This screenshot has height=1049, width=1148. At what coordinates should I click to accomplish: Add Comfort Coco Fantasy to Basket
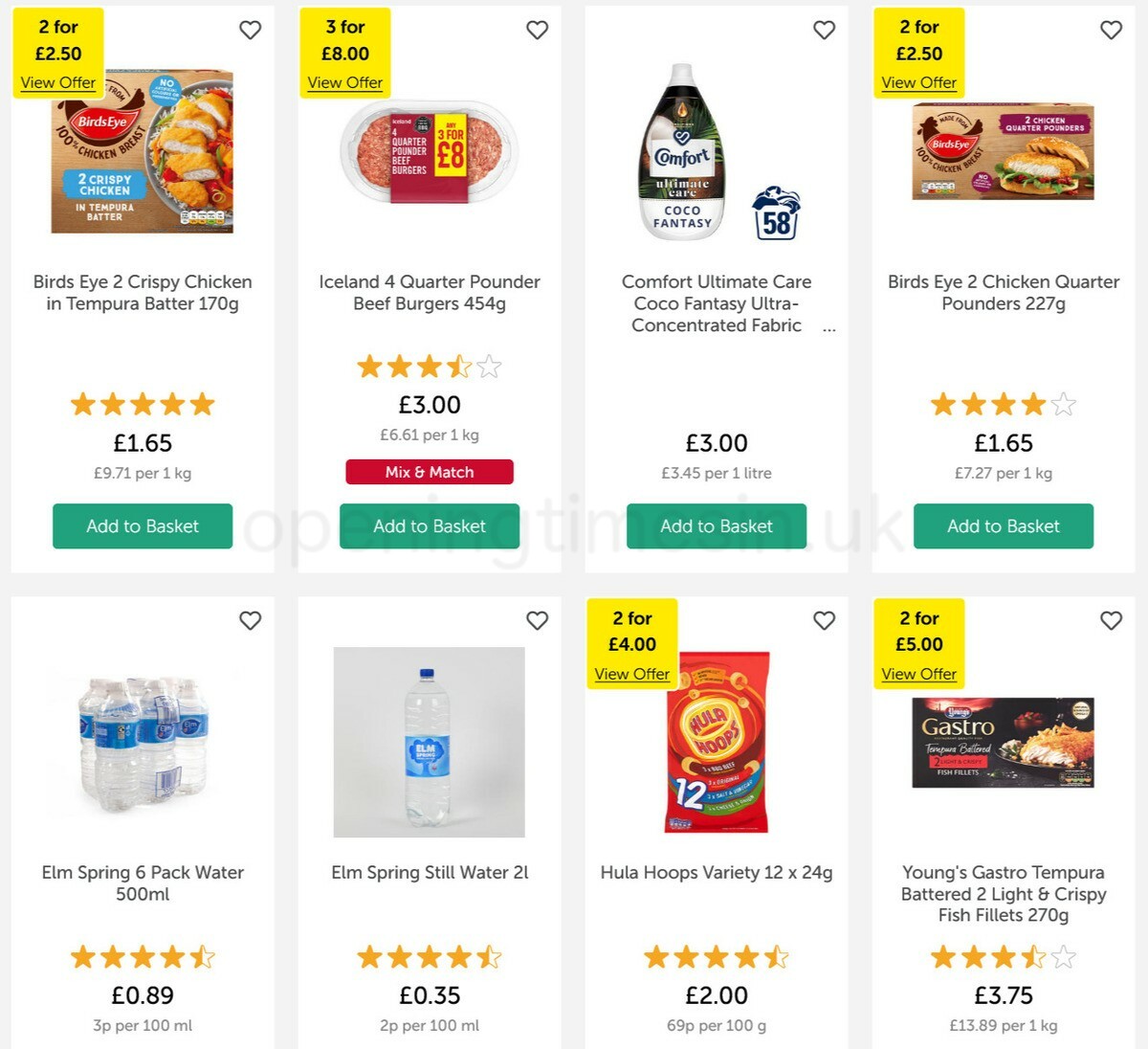[716, 525]
